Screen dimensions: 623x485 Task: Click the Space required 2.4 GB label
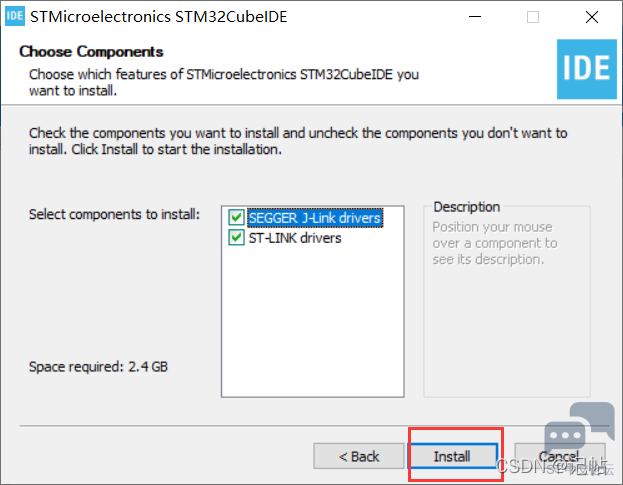point(98,367)
